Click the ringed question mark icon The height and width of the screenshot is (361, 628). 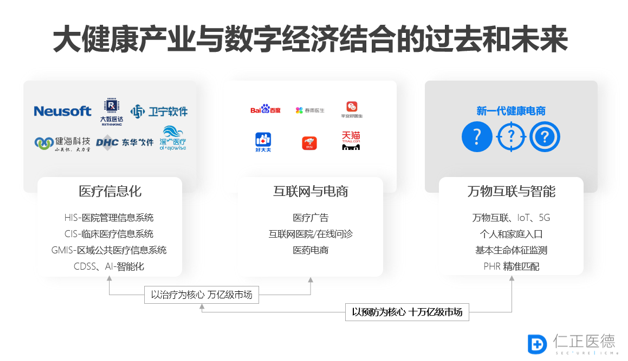(x=545, y=137)
